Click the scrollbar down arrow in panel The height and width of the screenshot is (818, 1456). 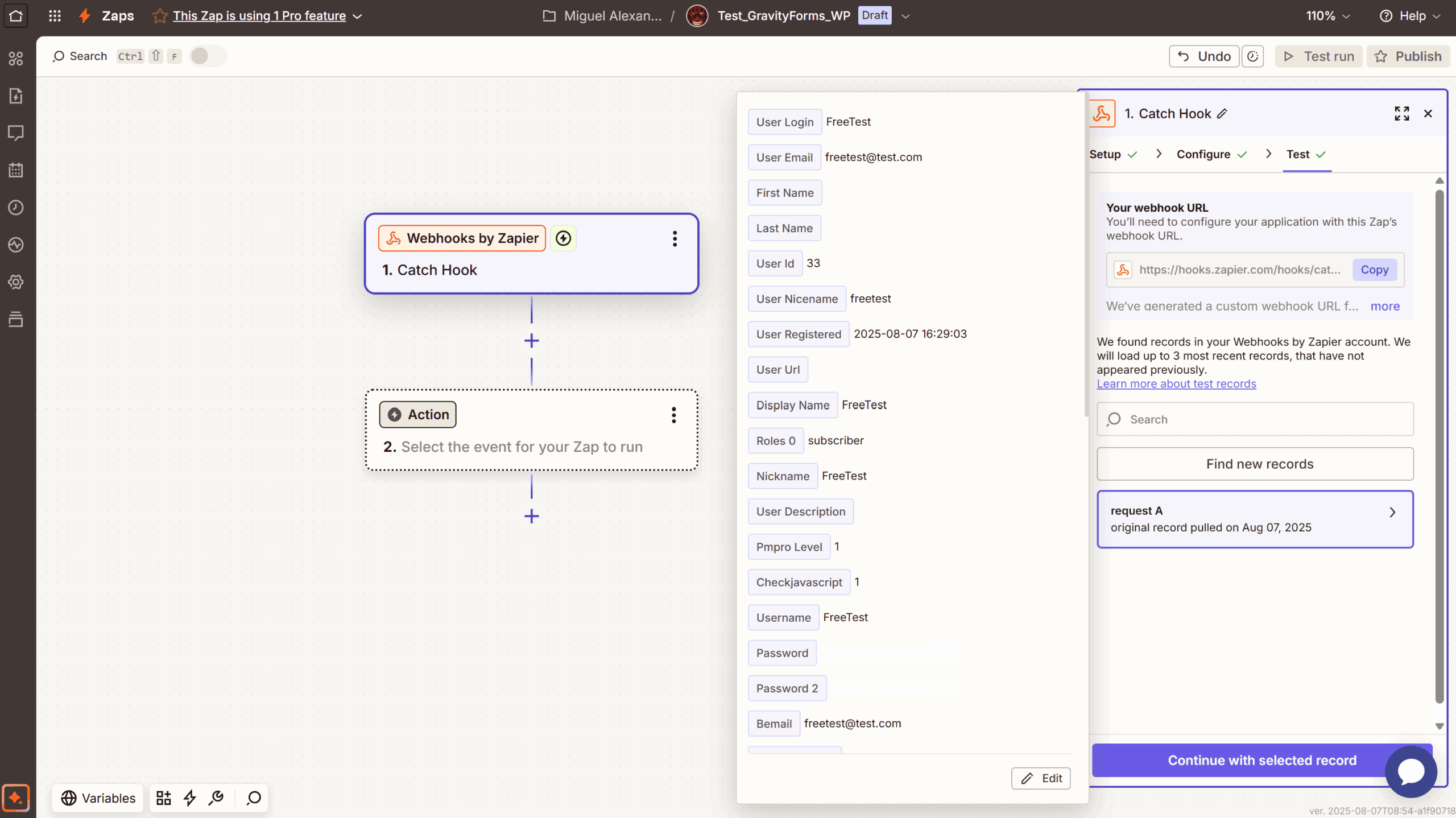(1440, 726)
